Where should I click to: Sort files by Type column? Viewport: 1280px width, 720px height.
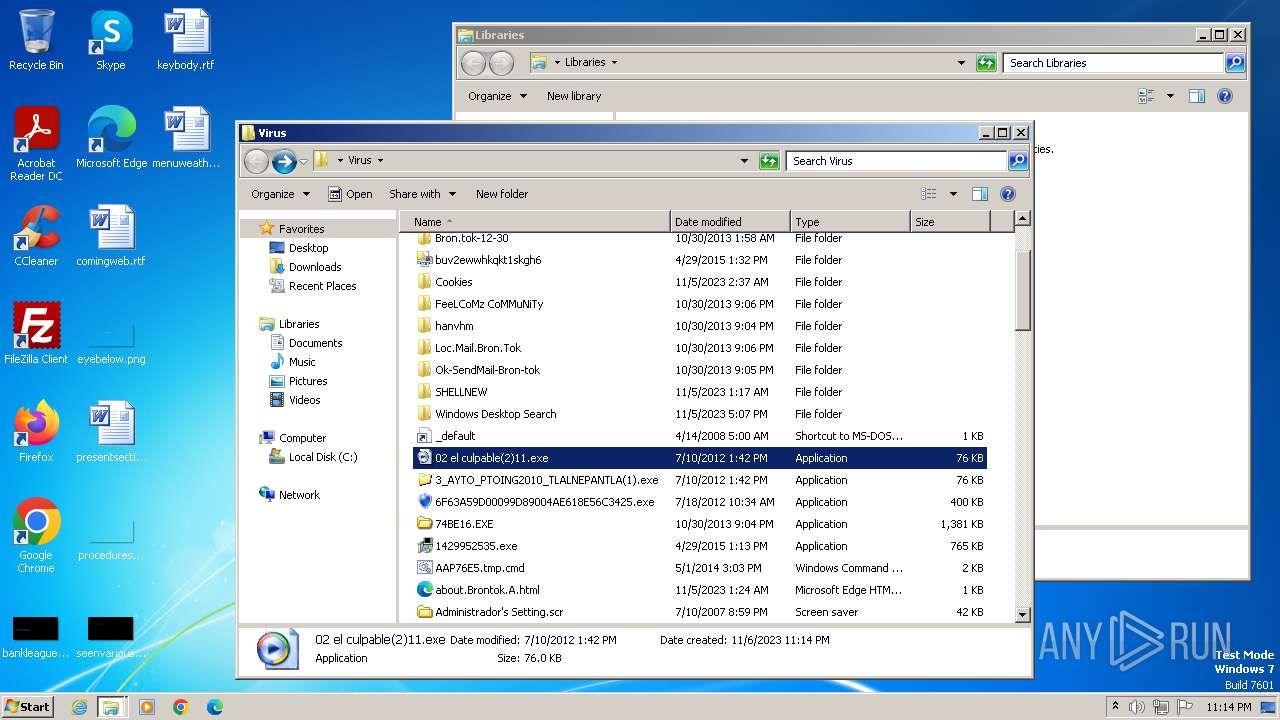click(x=850, y=221)
